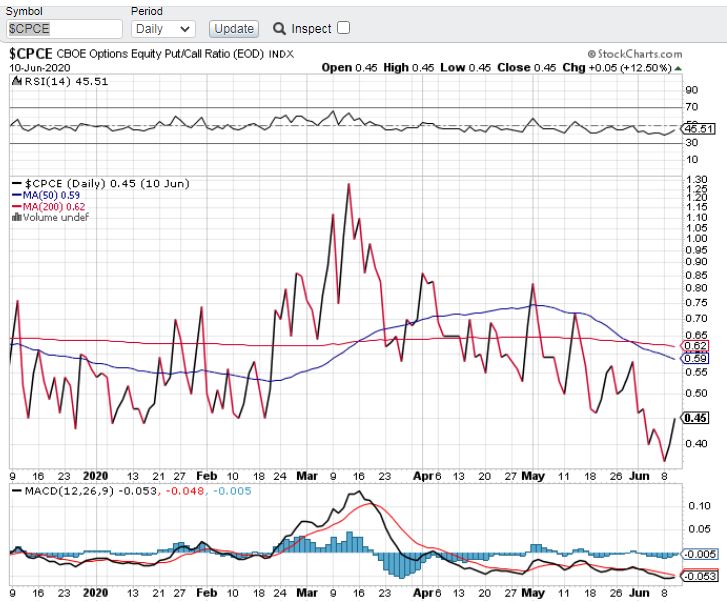
Task: Click the 0.45 last price tag on axis
Action: coord(695,418)
